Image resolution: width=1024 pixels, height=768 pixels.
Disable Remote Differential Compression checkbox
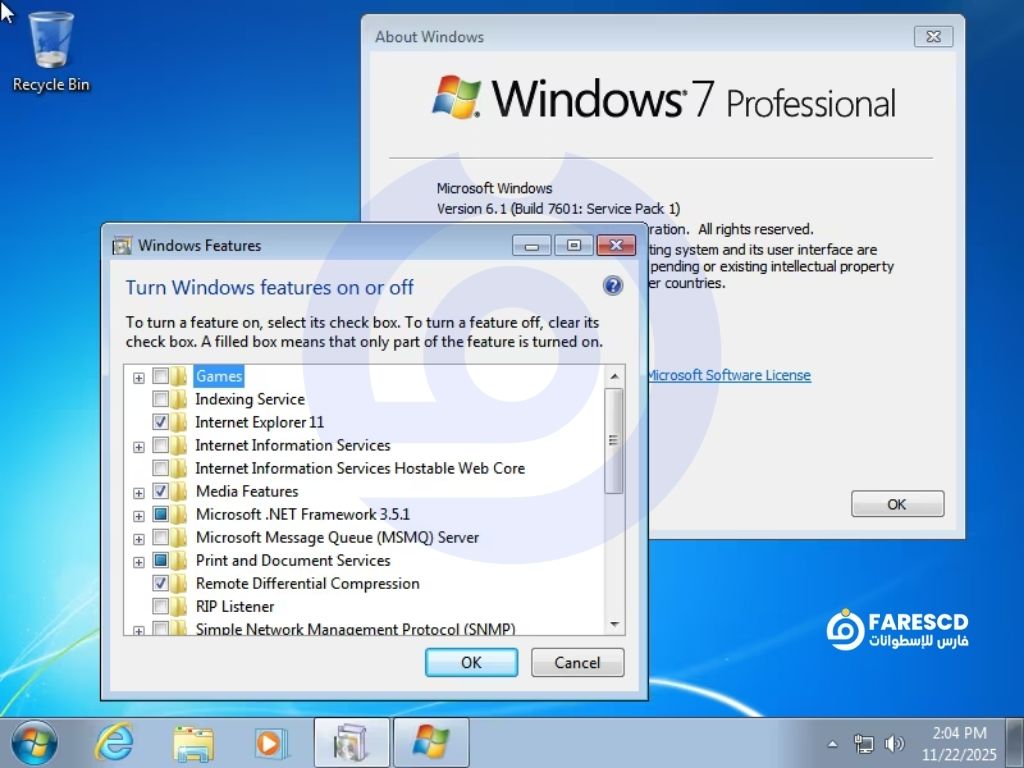coord(160,583)
